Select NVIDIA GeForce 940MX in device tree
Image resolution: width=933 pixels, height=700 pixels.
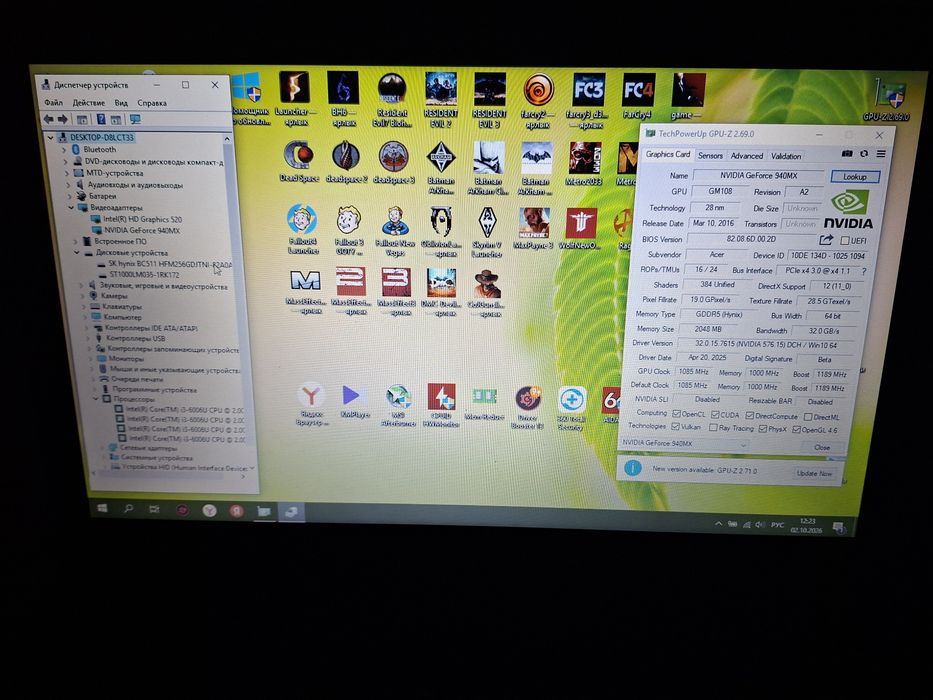click(142, 230)
